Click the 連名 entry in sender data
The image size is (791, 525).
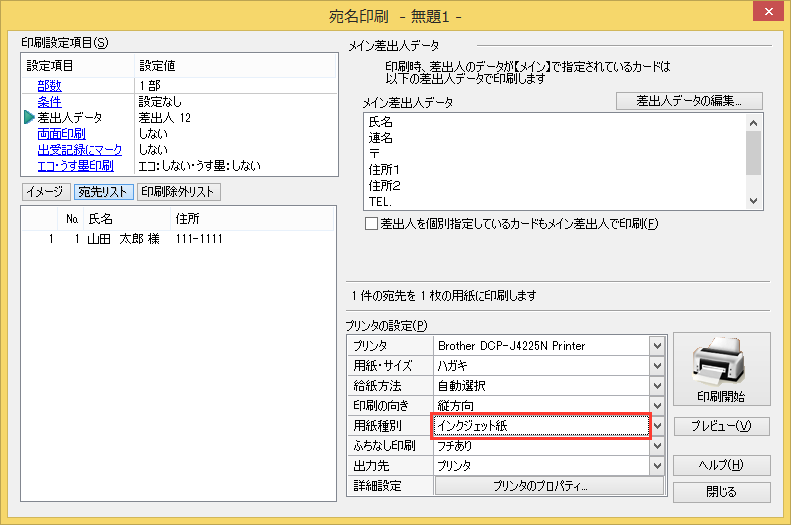(380, 138)
